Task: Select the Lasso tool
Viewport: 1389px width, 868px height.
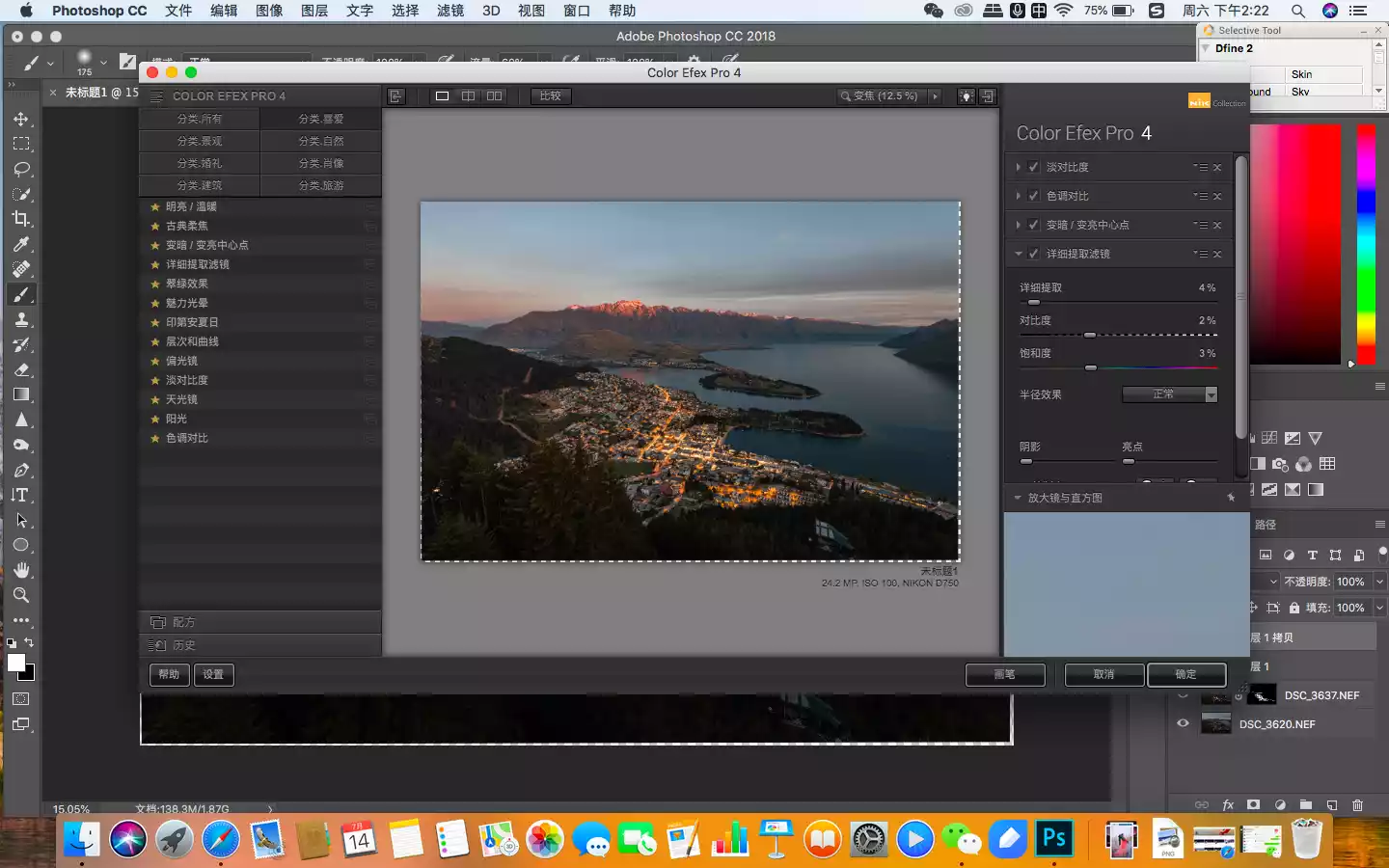Action: [x=21, y=169]
